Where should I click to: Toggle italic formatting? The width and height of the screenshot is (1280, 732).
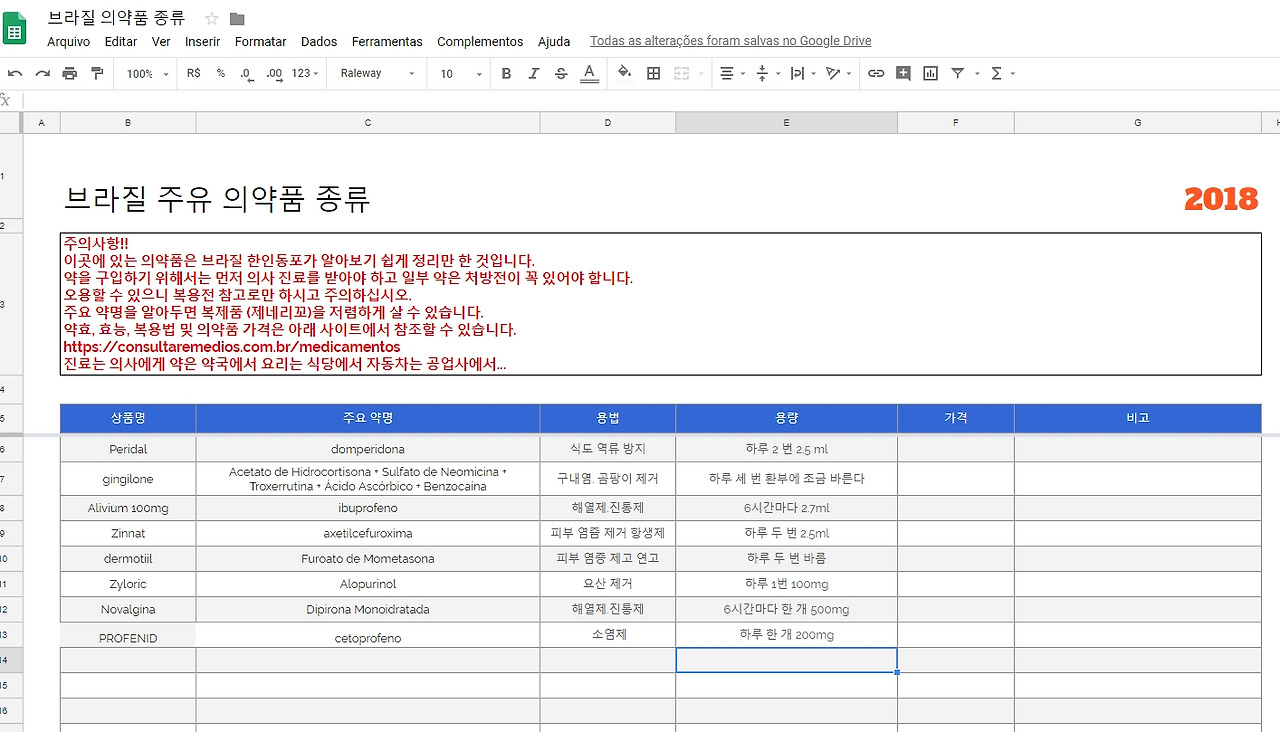pos(534,73)
